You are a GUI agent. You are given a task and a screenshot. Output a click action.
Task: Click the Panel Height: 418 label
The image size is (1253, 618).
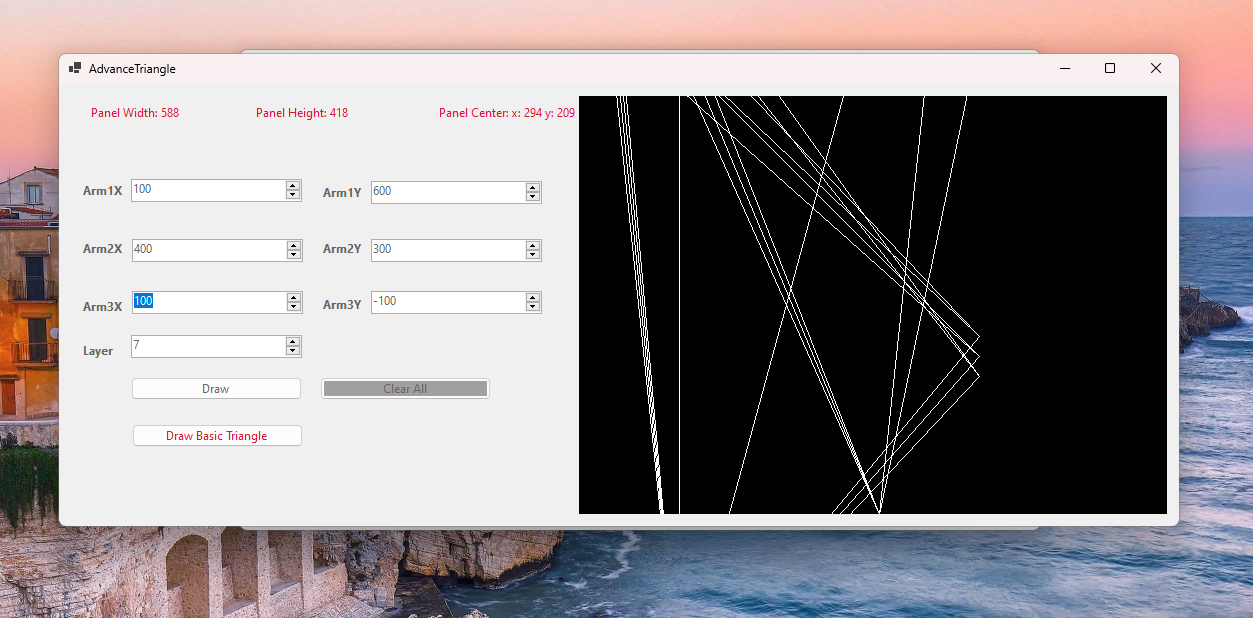click(x=302, y=113)
